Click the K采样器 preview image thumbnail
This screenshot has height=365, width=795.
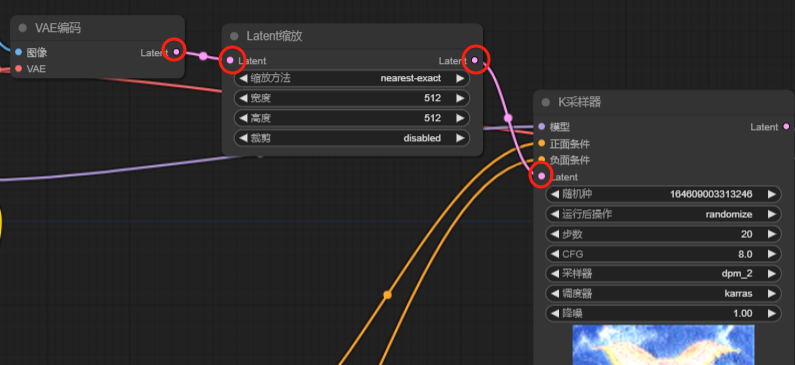pyautogui.click(x=663, y=345)
